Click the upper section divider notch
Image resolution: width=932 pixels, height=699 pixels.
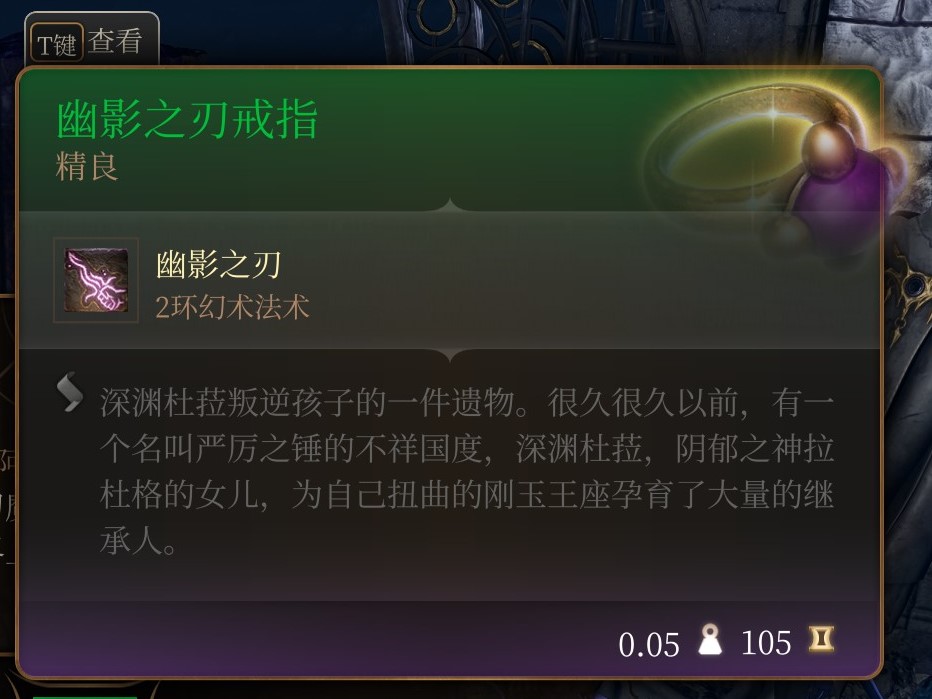(450, 205)
